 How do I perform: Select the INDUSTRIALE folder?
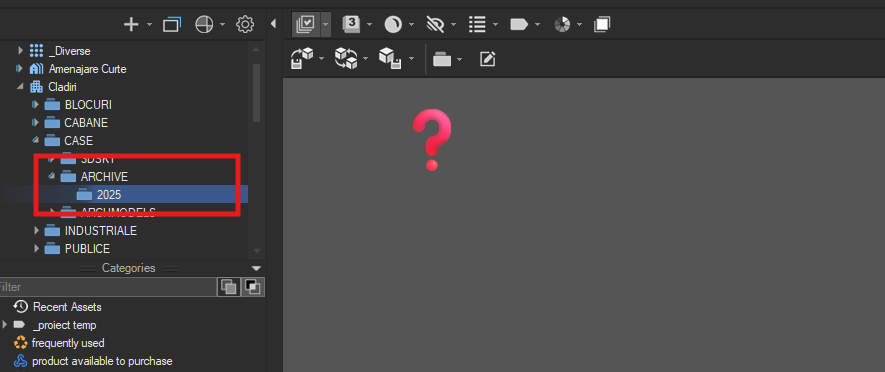[x=101, y=231]
